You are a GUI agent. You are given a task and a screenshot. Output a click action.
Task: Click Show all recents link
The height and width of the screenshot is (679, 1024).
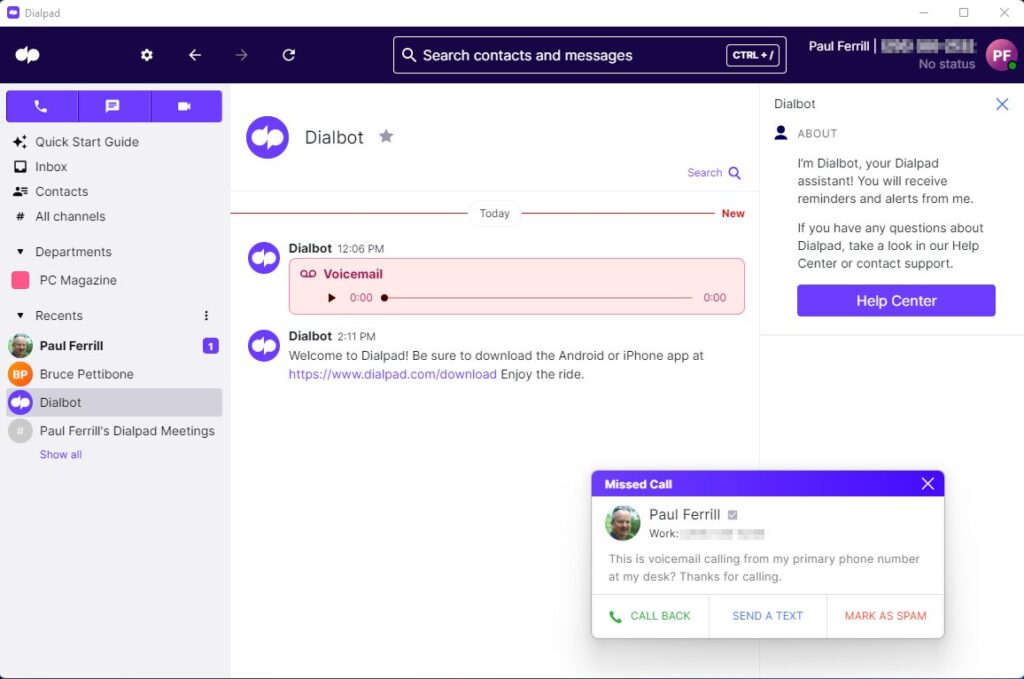[61, 454]
